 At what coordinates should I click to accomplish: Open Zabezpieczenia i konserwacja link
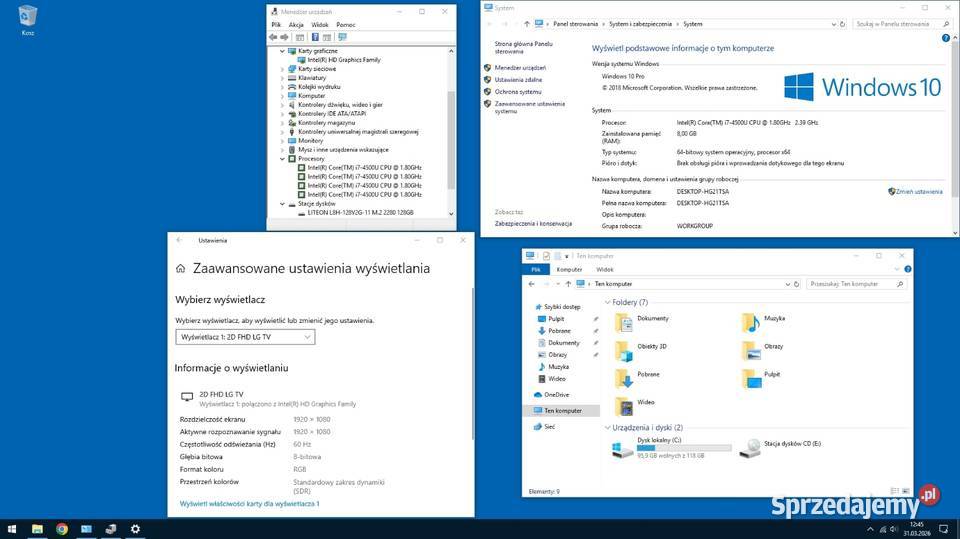point(533,224)
